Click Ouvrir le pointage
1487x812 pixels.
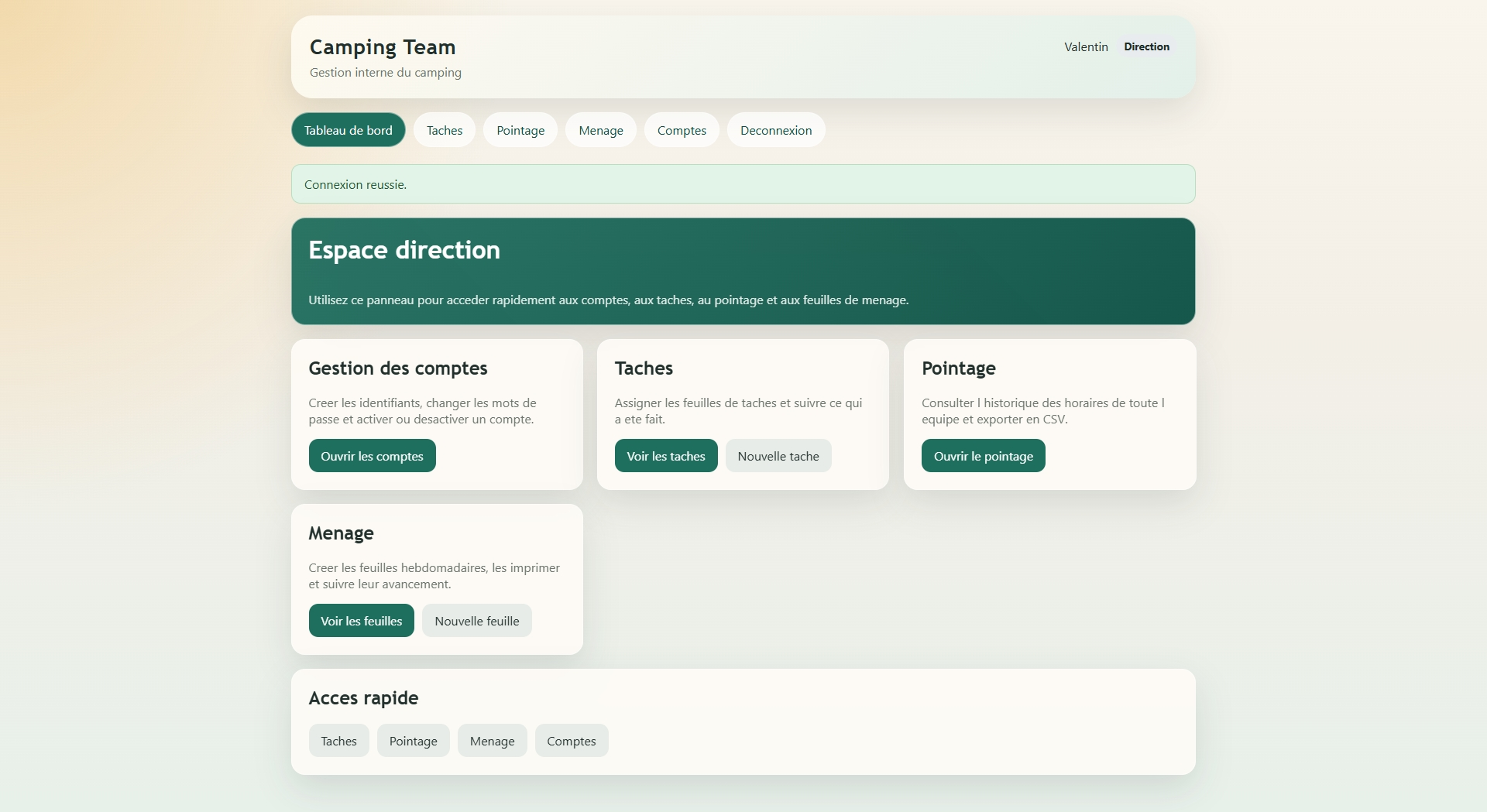(x=983, y=455)
